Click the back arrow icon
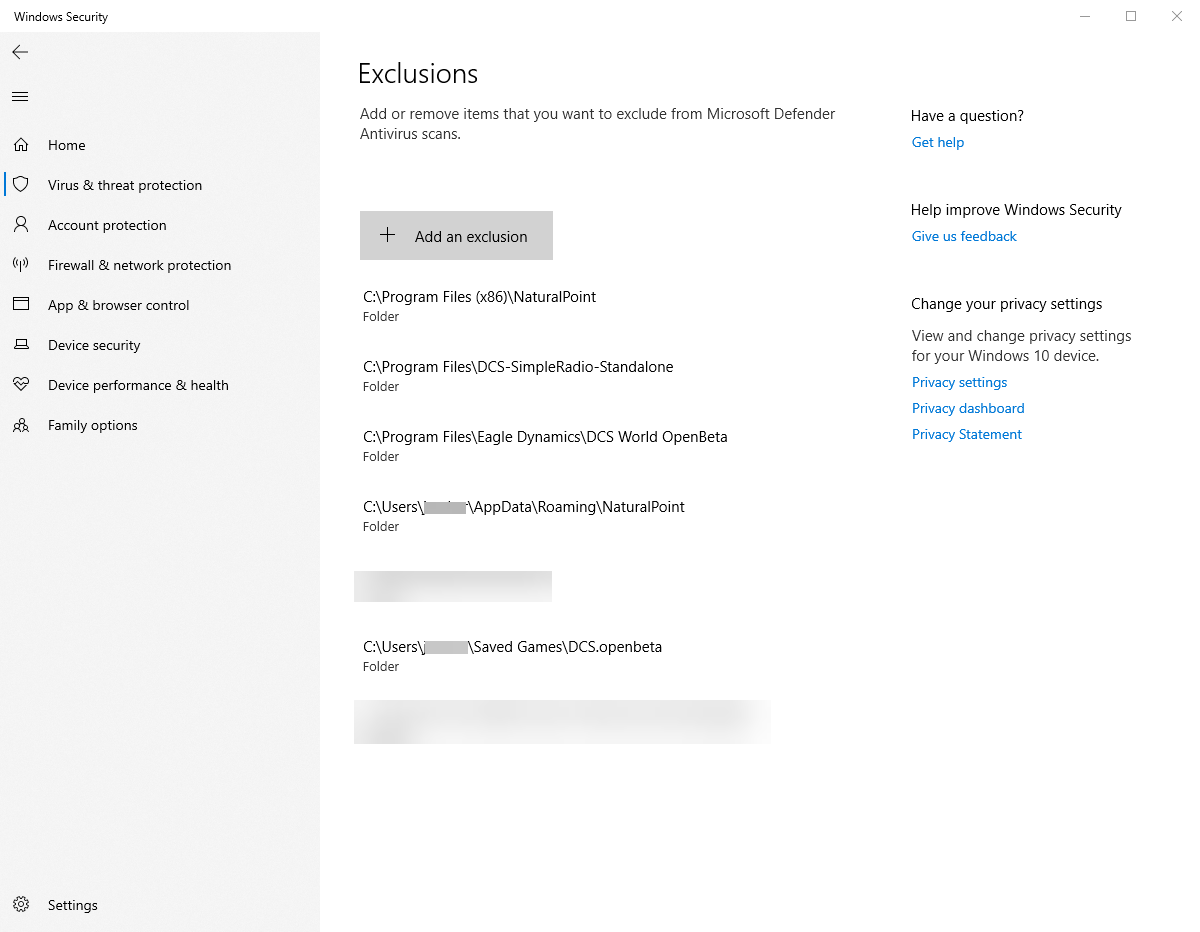This screenshot has height=932, width=1200. coord(20,52)
